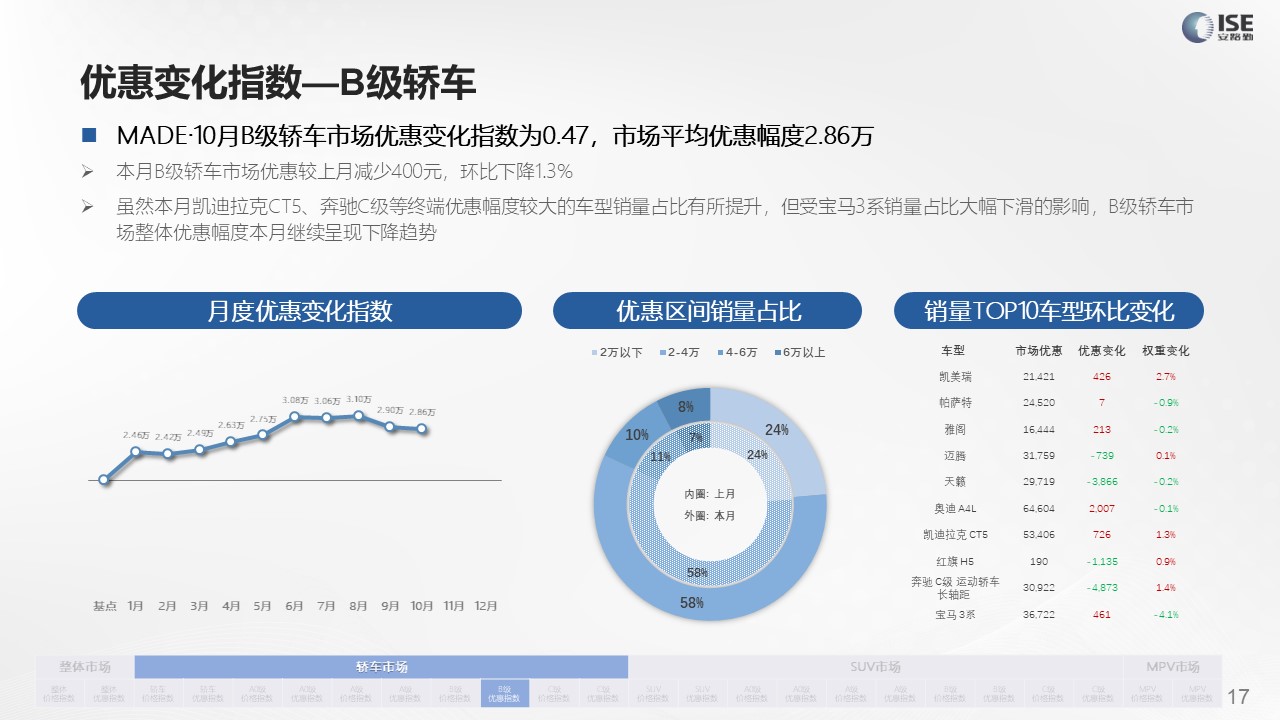
Task: Select the outer 10% donut segment
Action: (636, 436)
